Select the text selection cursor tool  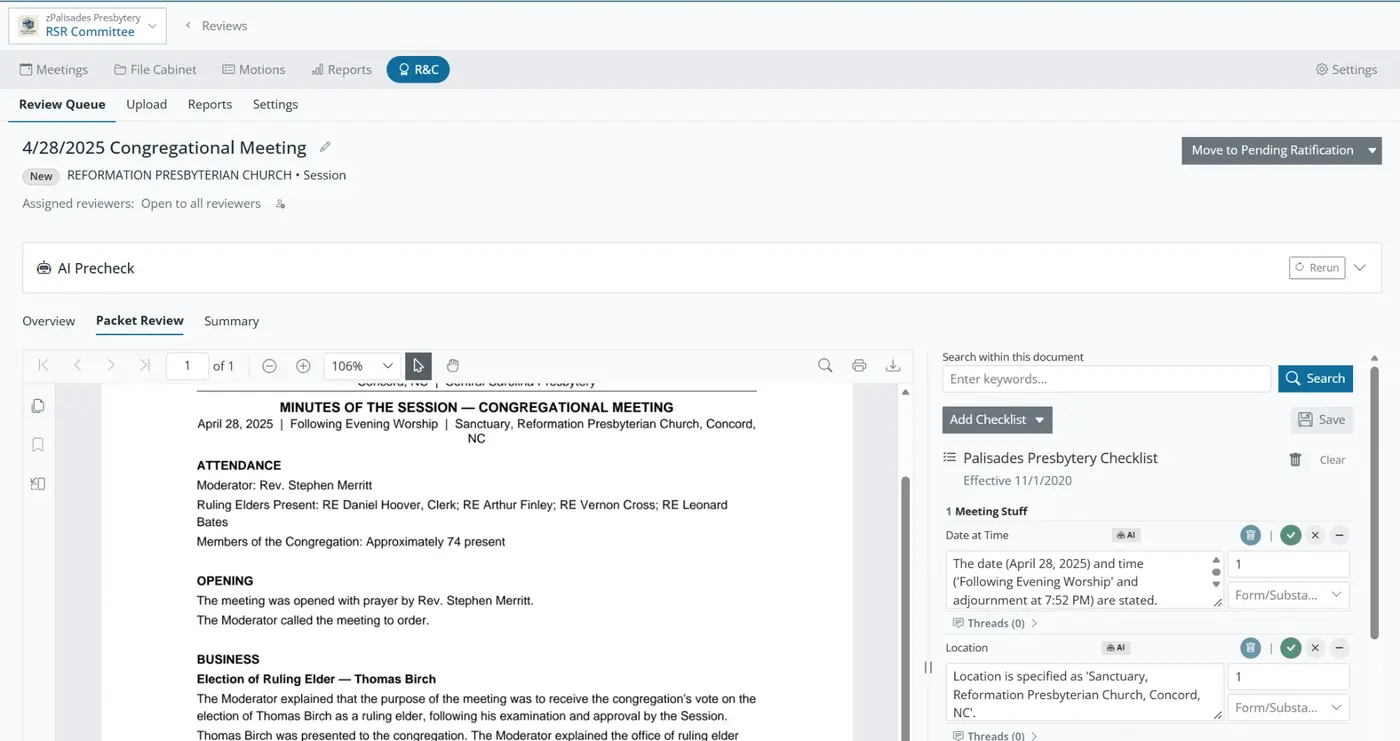click(418, 366)
